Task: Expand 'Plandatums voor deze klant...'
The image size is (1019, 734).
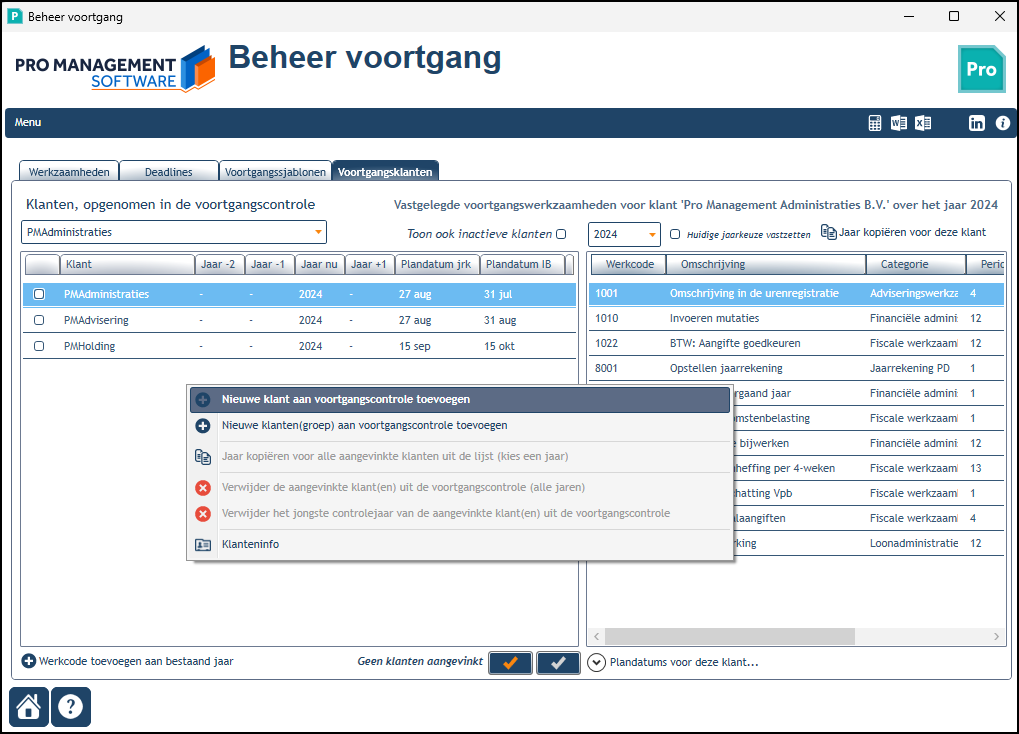Action: click(x=673, y=662)
